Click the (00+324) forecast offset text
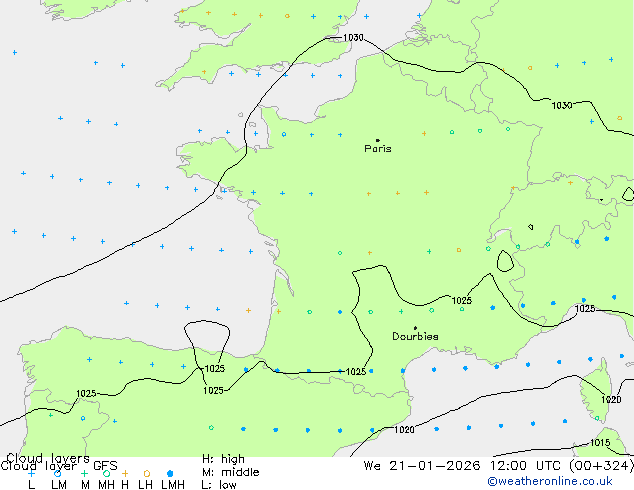This screenshot has width=634, height=490. [601, 466]
